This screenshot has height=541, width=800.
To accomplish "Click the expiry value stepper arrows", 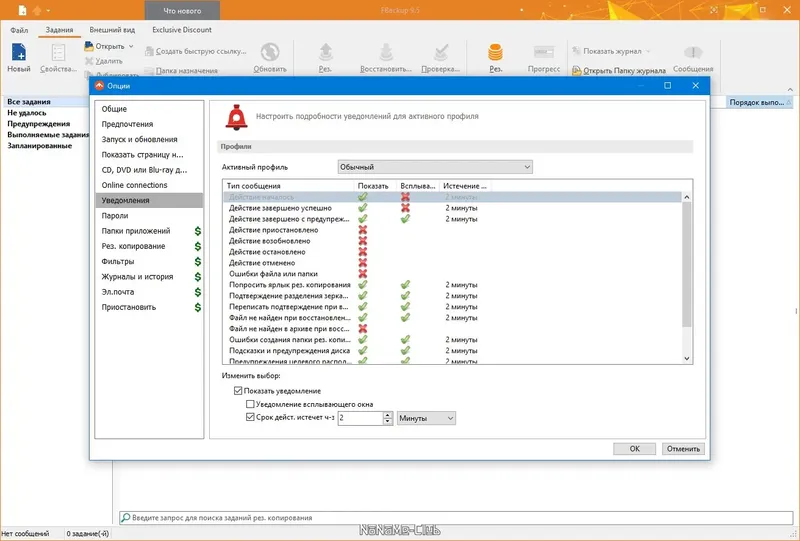I will click(x=388, y=418).
